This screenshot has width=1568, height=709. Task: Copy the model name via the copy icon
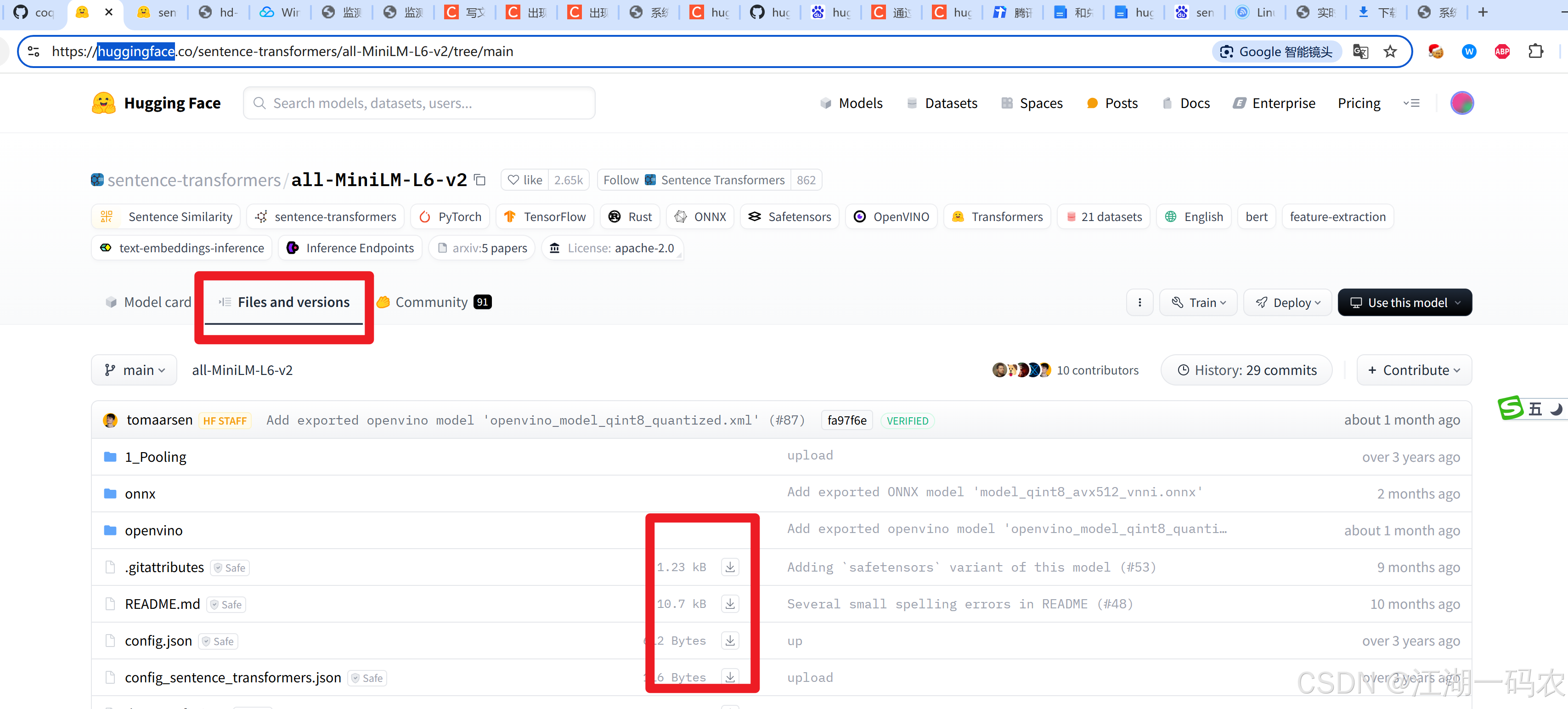[x=480, y=179]
